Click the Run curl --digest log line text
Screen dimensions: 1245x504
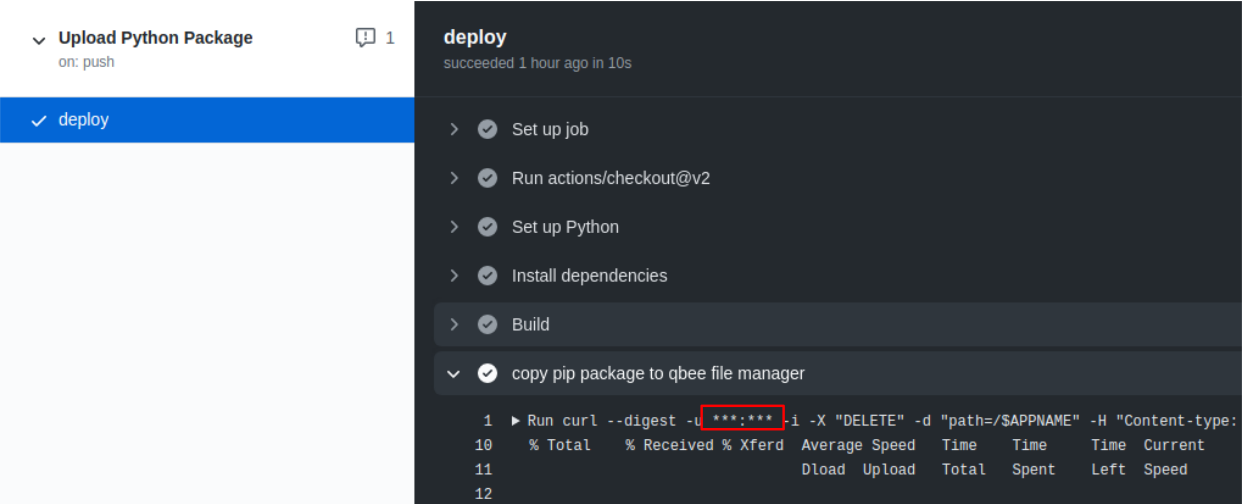(x=884, y=421)
